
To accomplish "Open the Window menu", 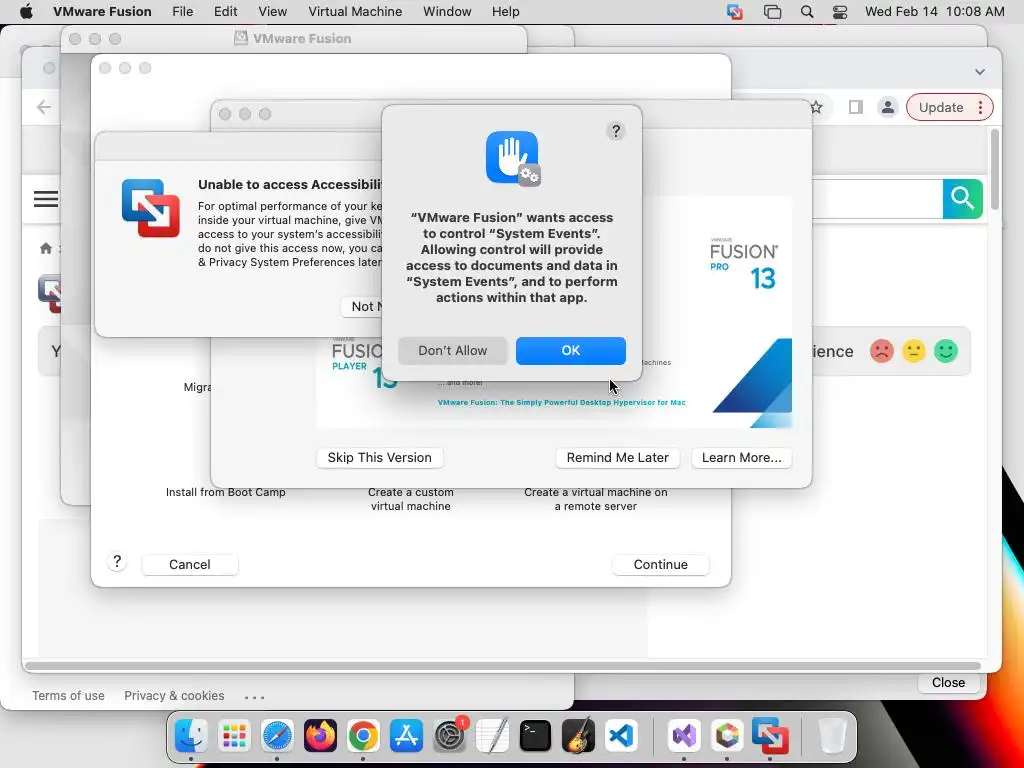I will pos(447,12).
